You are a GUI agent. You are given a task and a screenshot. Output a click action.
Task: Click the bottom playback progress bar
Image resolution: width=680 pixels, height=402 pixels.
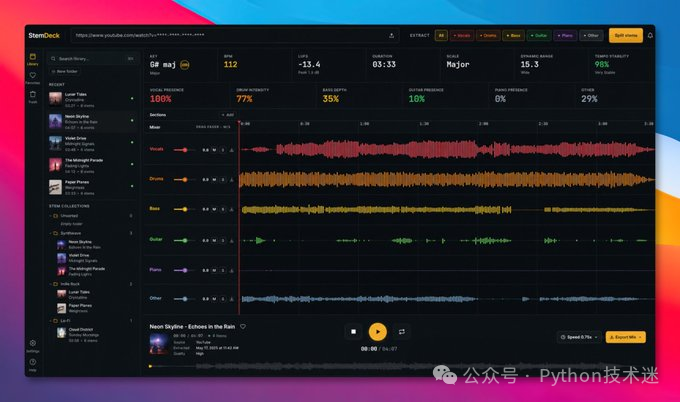point(399,366)
